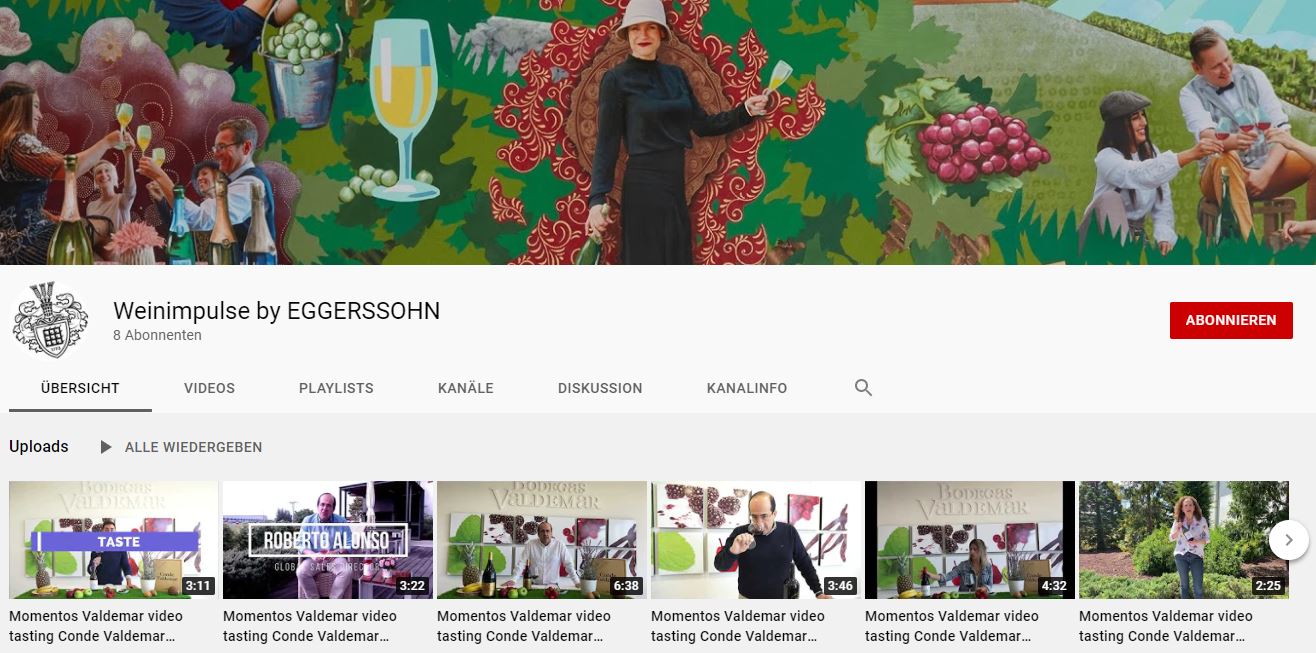Click the play triangle beside Alle Wiedergeben
The width and height of the screenshot is (1316, 653).
(x=106, y=447)
